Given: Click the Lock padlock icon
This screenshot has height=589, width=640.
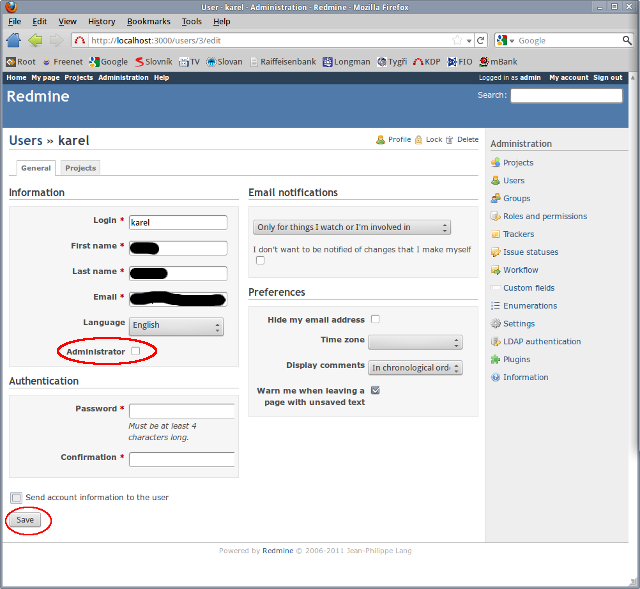Looking at the screenshot, I should [418, 140].
